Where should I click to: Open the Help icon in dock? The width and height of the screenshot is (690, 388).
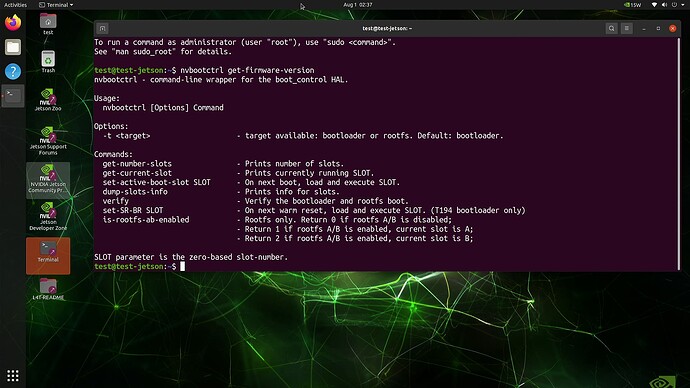click(x=13, y=71)
